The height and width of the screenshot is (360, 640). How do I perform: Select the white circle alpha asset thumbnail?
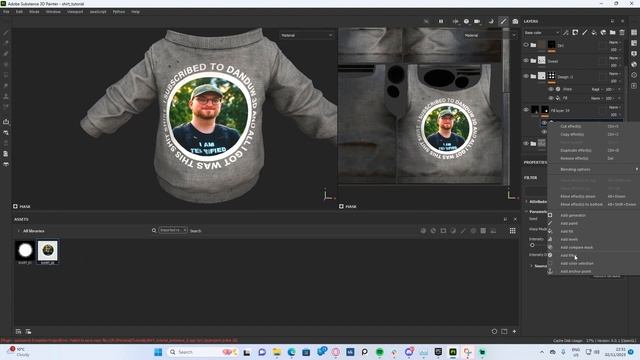(25, 250)
